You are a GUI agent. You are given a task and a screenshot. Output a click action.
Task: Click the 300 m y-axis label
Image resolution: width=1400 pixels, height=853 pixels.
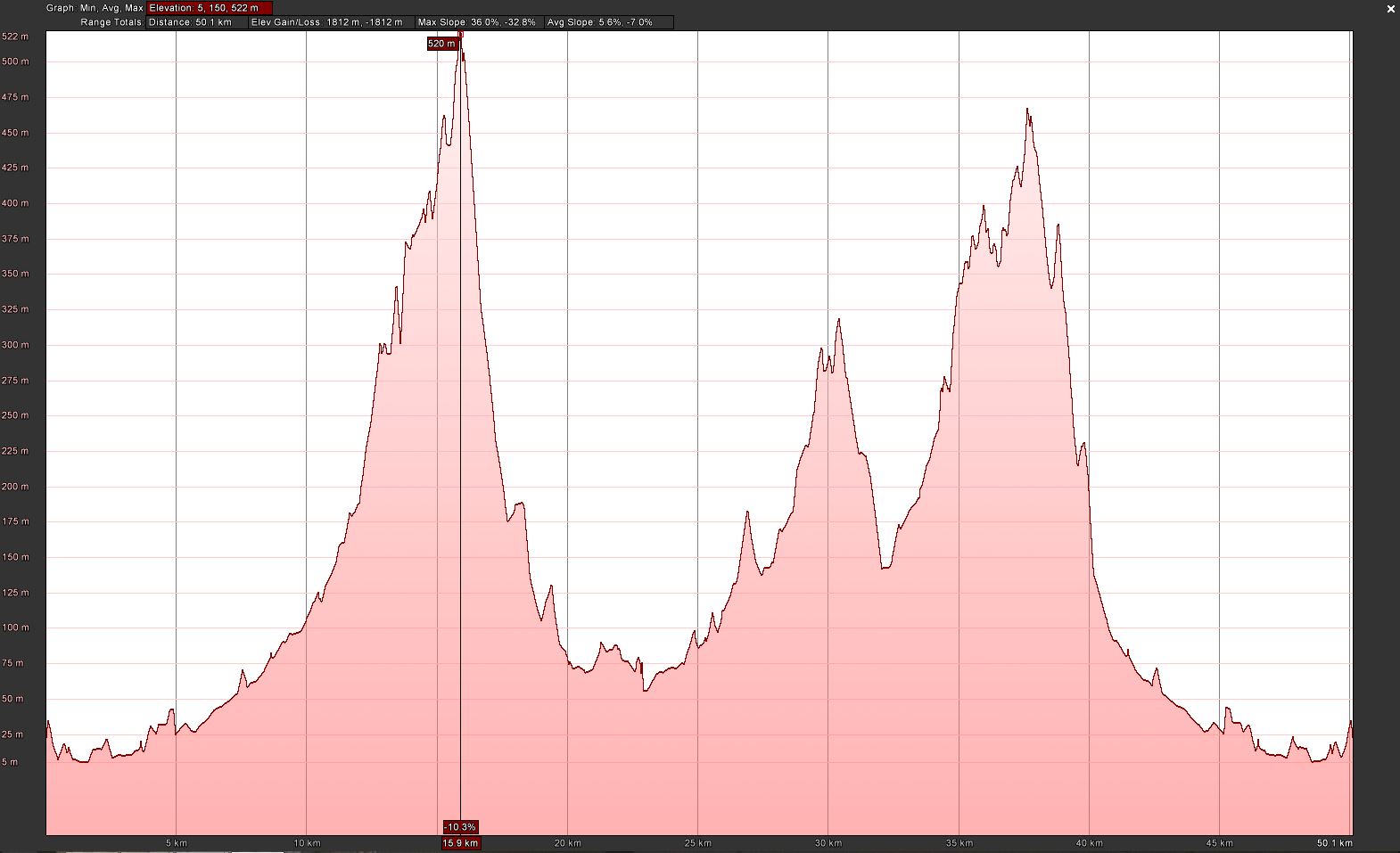pyautogui.click(x=15, y=345)
